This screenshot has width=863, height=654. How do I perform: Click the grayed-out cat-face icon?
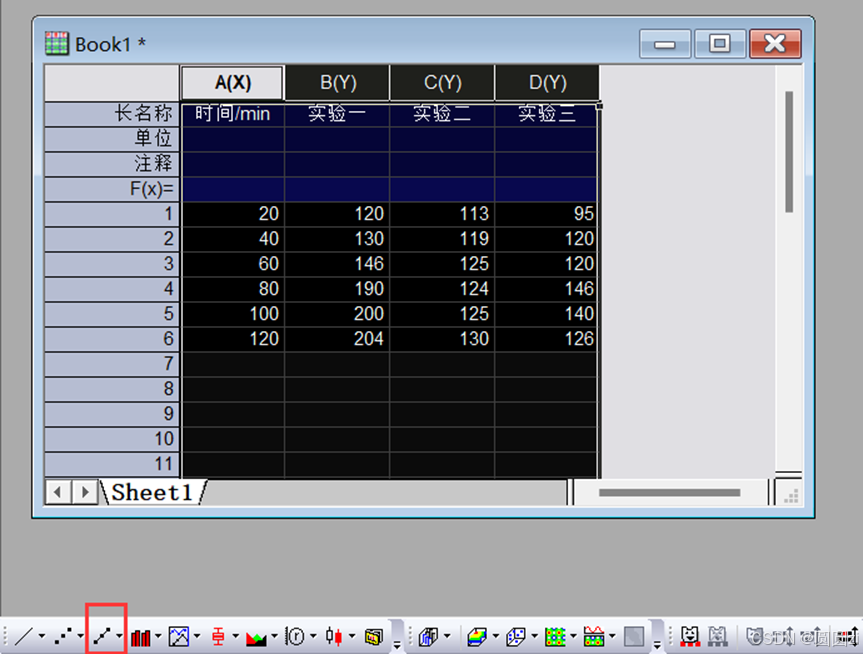pyautogui.click(x=718, y=636)
